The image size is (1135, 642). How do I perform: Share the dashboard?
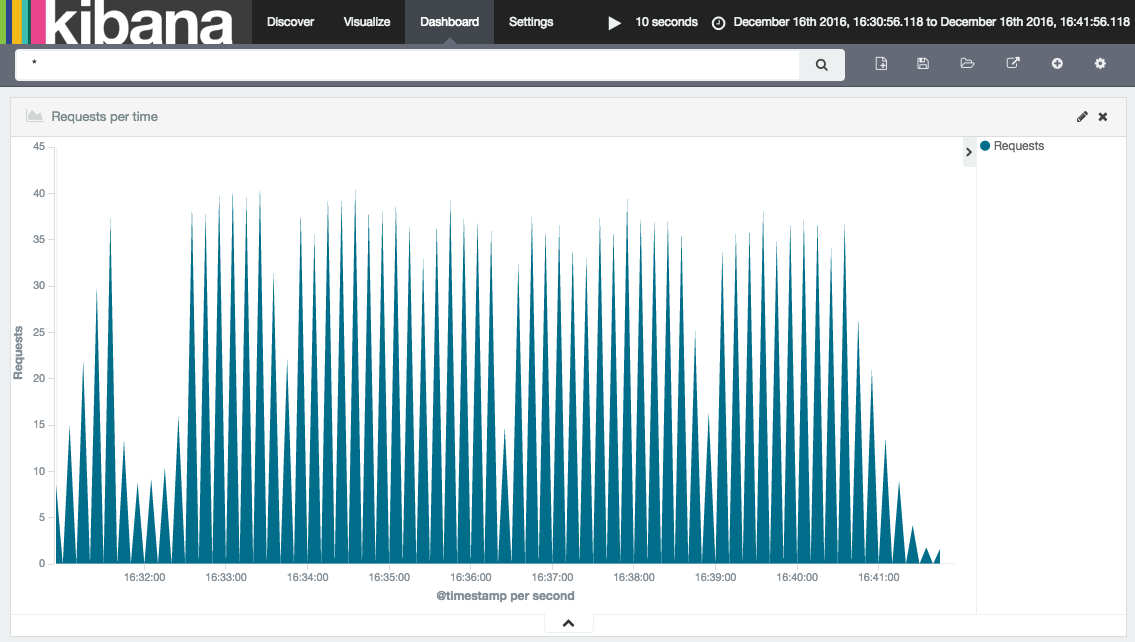tap(1012, 63)
